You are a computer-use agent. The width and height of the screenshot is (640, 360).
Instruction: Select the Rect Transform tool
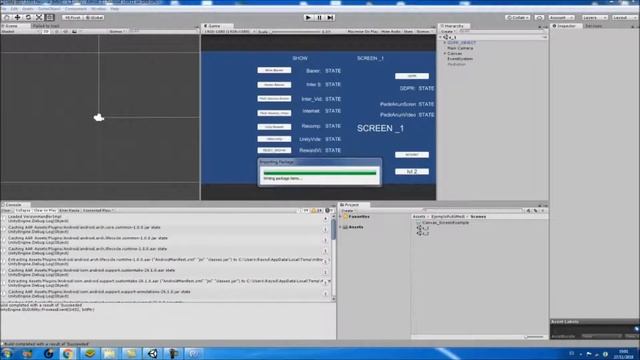pos(50,18)
